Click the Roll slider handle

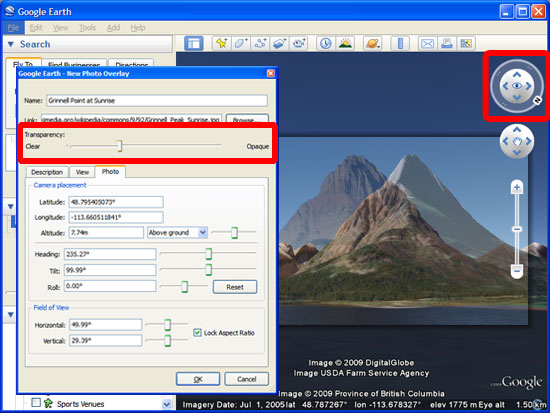click(x=185, y=286)
